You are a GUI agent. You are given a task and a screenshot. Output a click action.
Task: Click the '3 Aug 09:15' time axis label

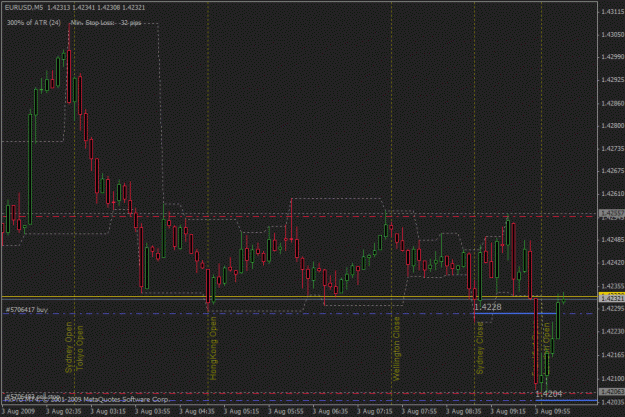point(508,411)
